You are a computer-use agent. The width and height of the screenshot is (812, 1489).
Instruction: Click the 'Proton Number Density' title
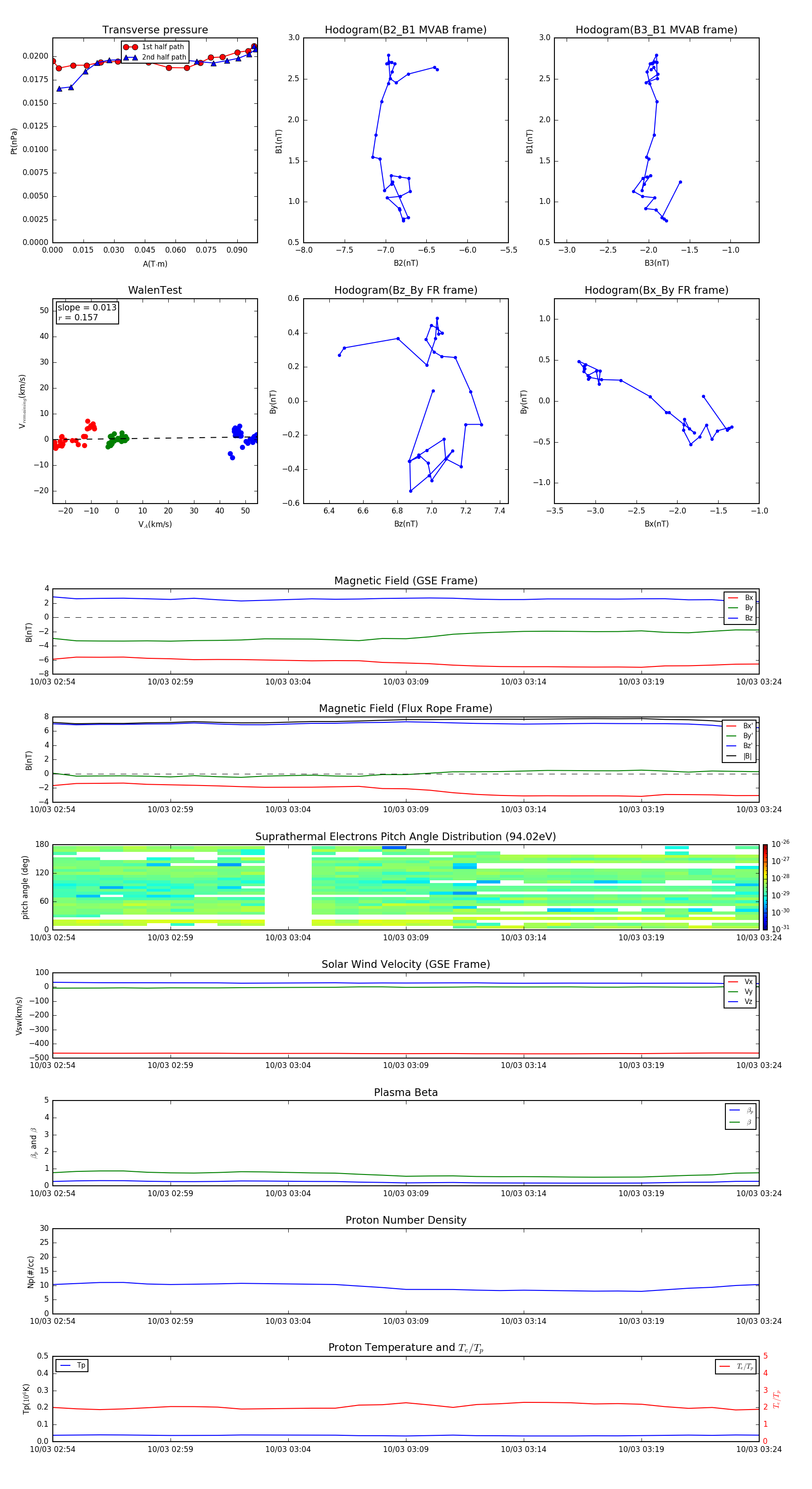point(406,1220)
